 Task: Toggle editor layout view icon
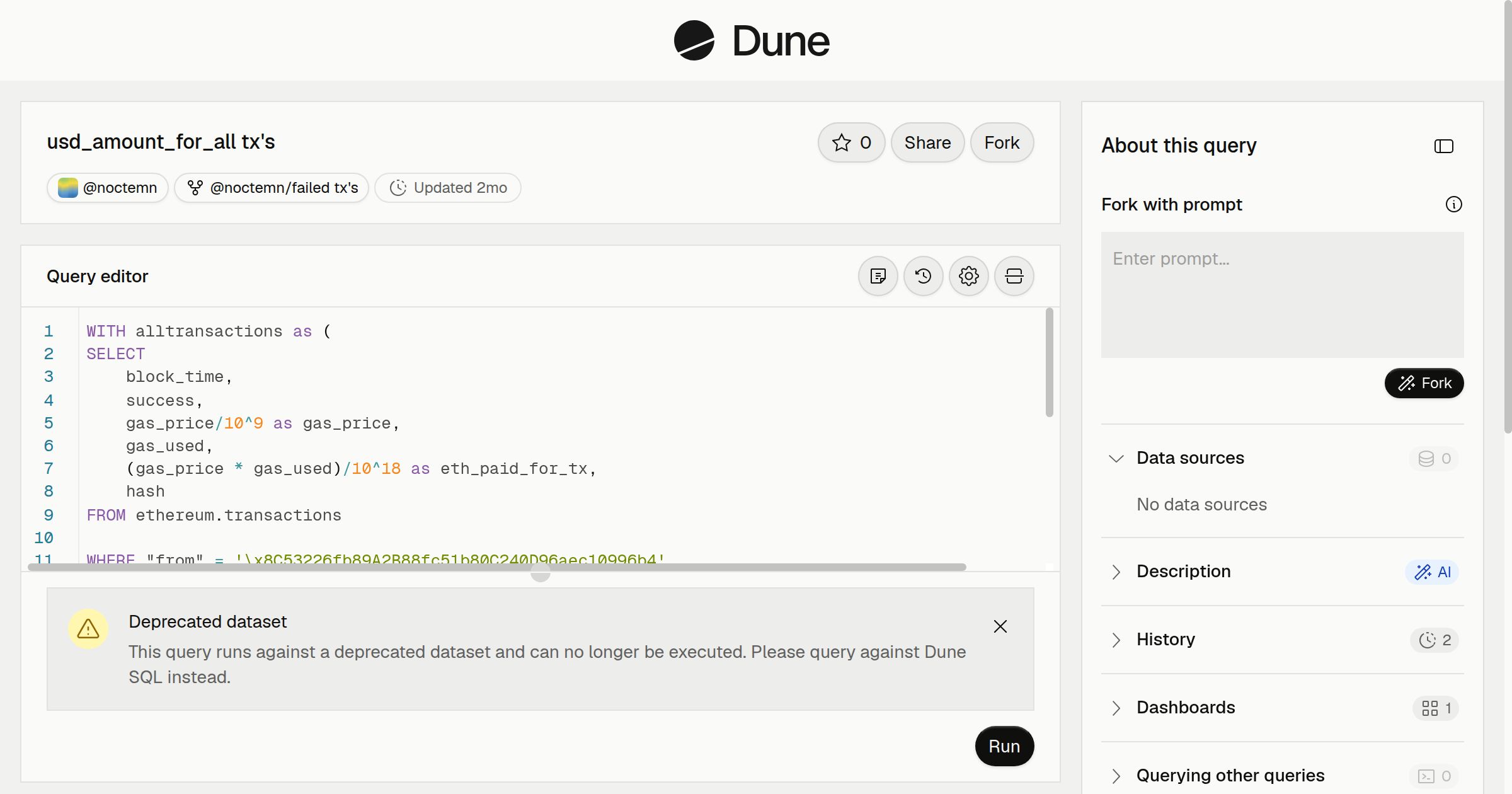tap(1014, 276)
